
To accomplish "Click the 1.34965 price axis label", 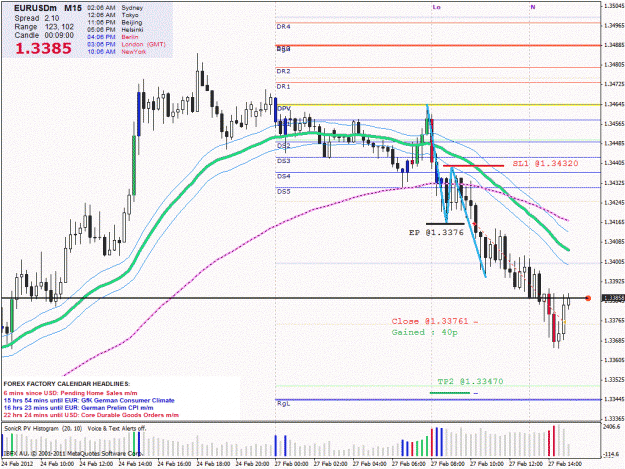I will (614, 26).
